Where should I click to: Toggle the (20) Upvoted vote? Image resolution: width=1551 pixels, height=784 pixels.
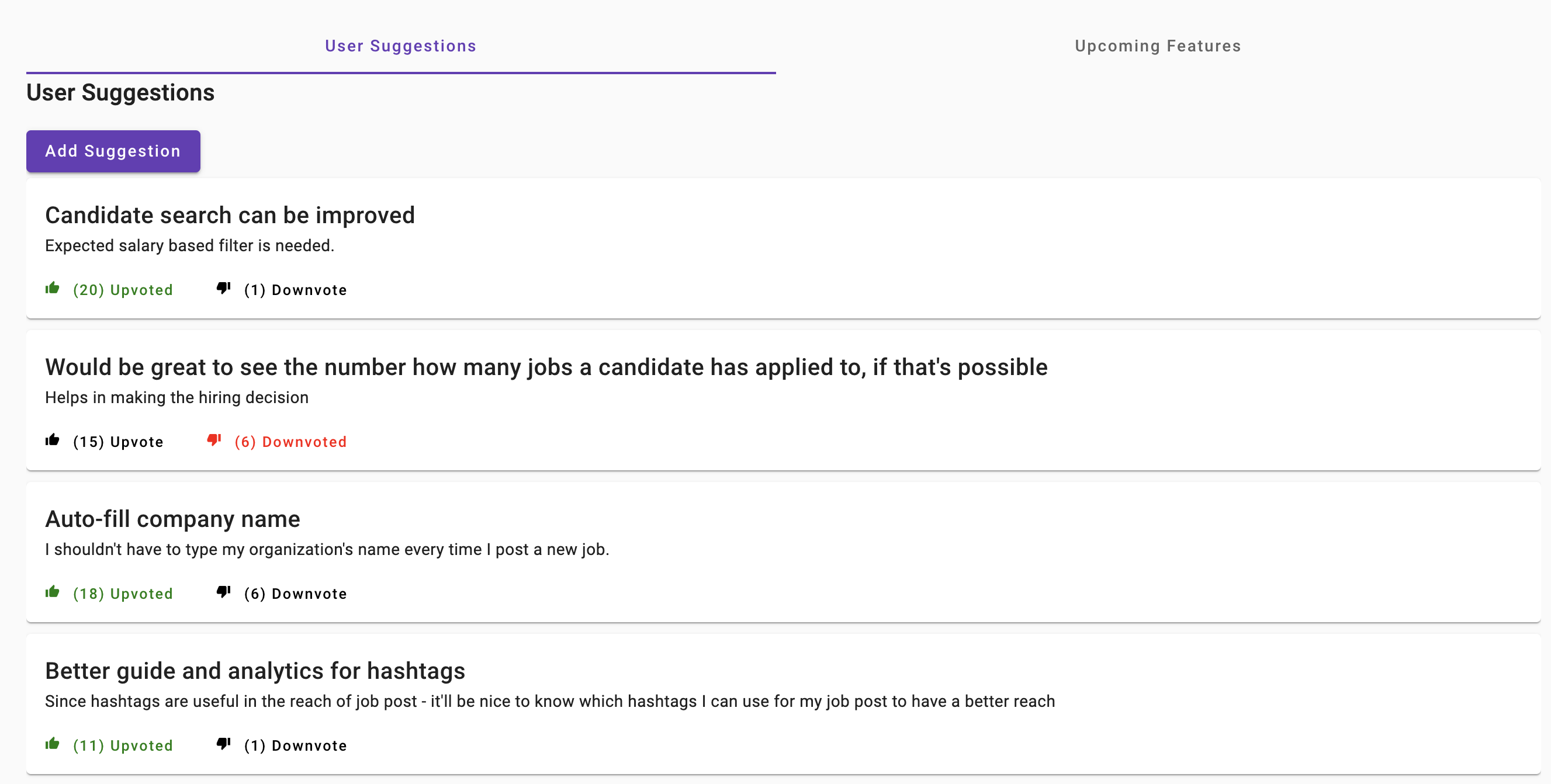coord(123,290)
